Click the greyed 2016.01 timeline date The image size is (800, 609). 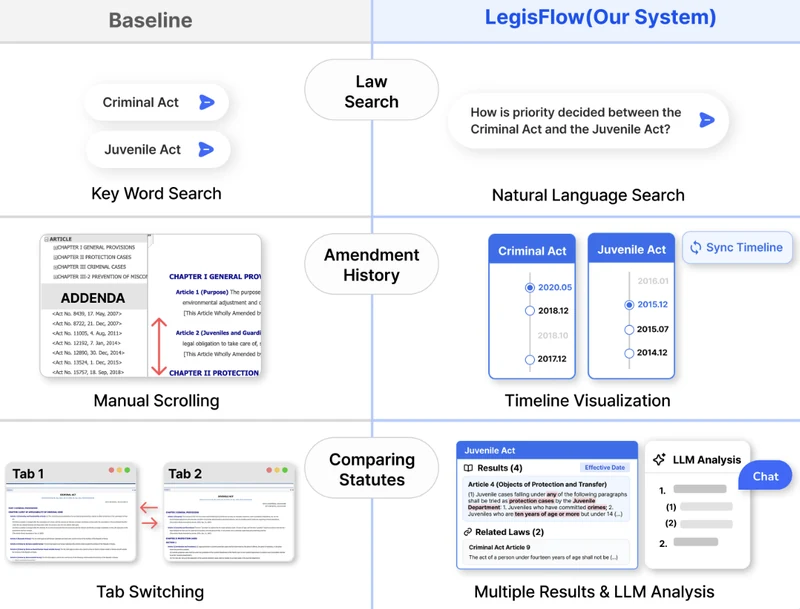point(653,281)
